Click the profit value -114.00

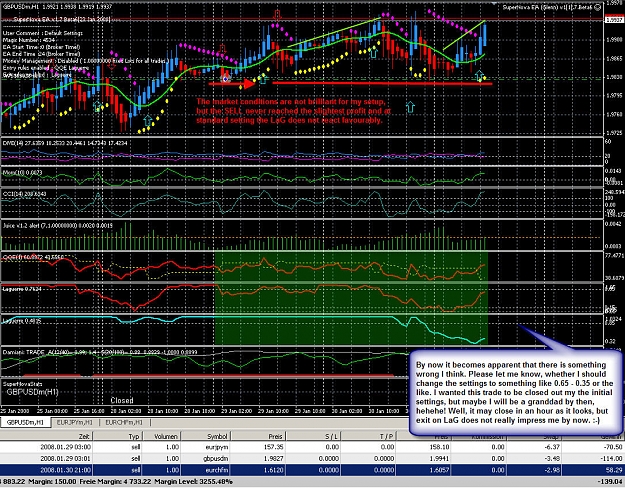[x=611, y=458]
